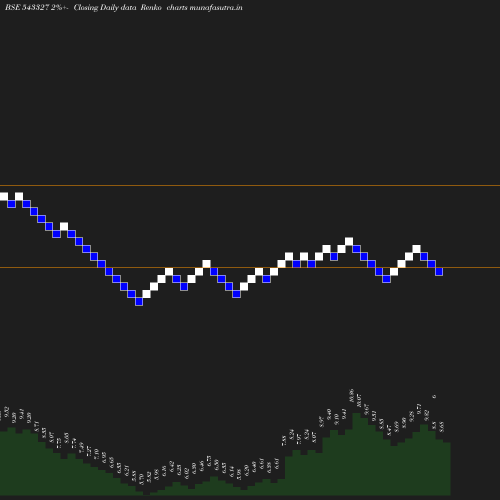Click the lowest blue Renko brick

pos(139,302)
